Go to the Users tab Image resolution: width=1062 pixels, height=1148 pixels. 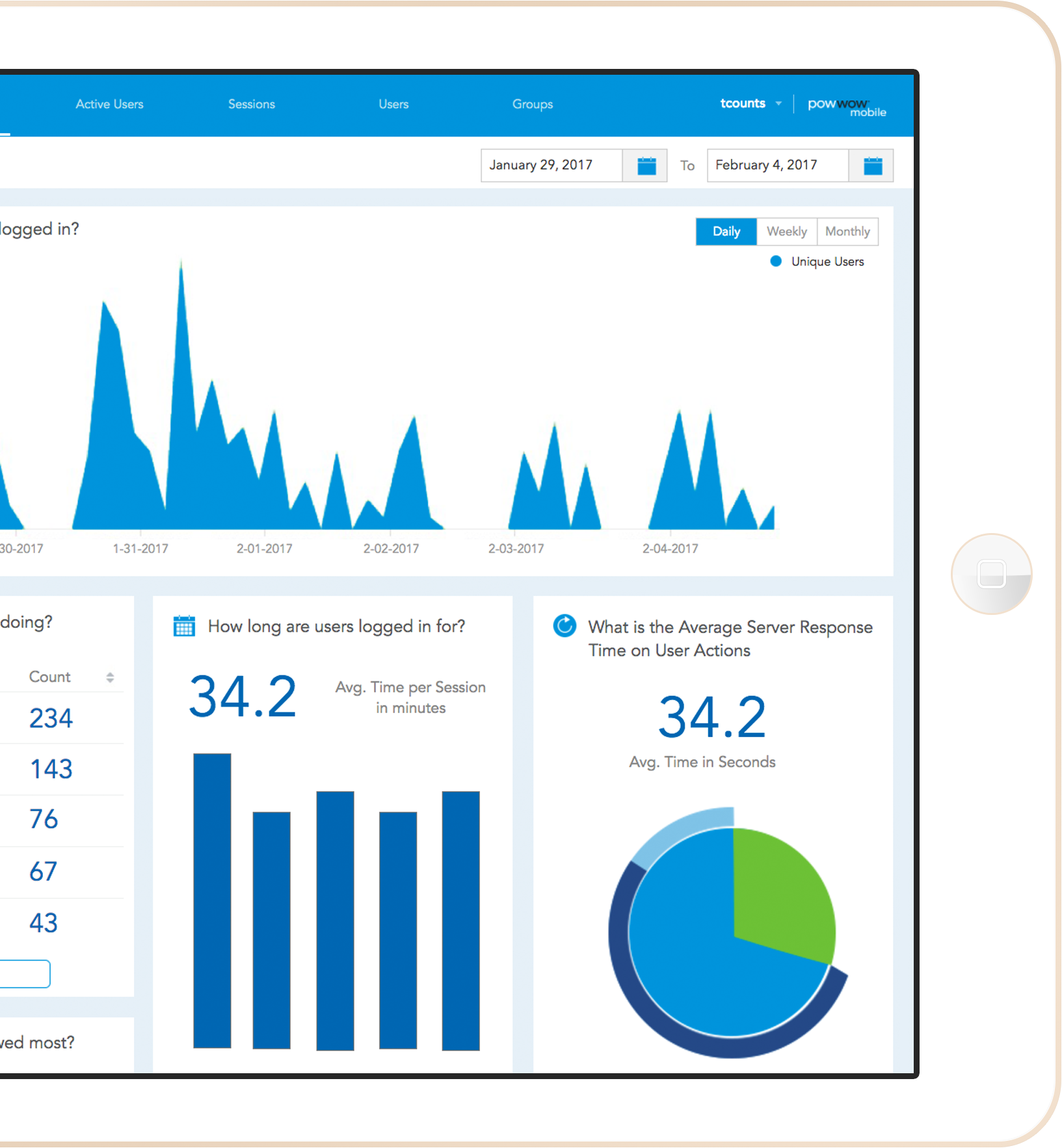(393, 104)
